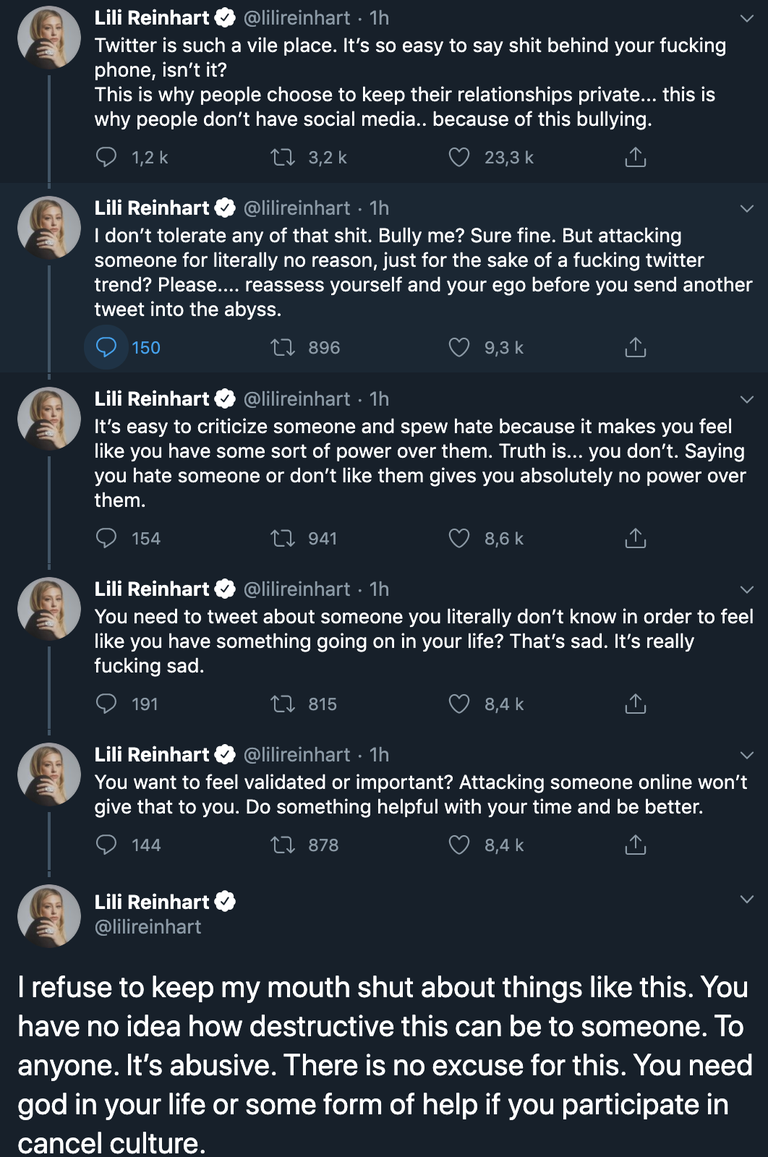Open the chevron menu on the last tweet
This screenshot has height=1157, width=768.
point(746,901)
